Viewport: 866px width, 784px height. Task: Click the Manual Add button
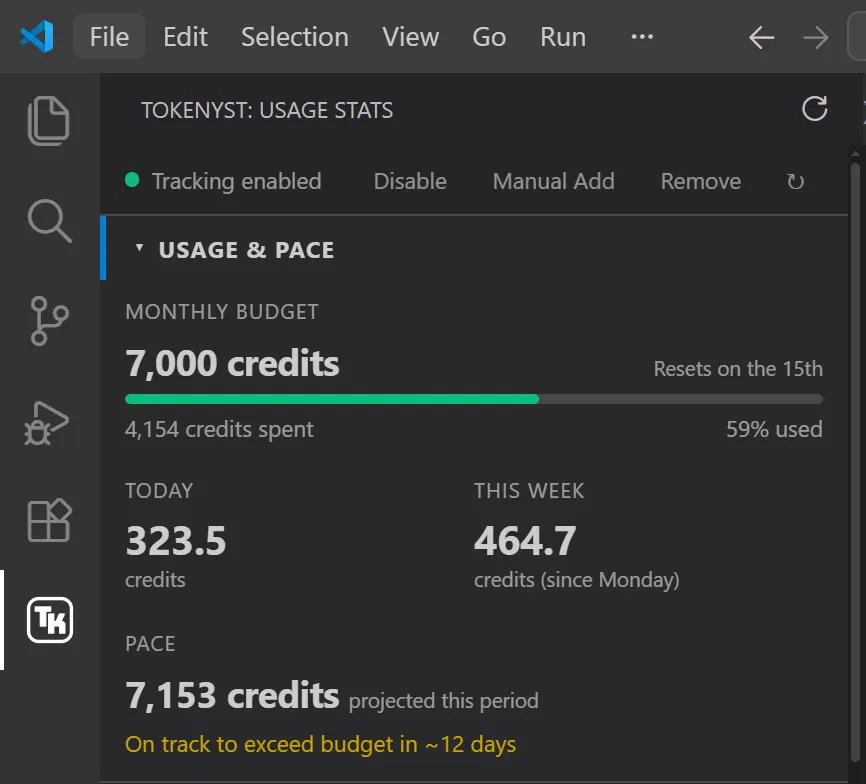click(553, 181)
